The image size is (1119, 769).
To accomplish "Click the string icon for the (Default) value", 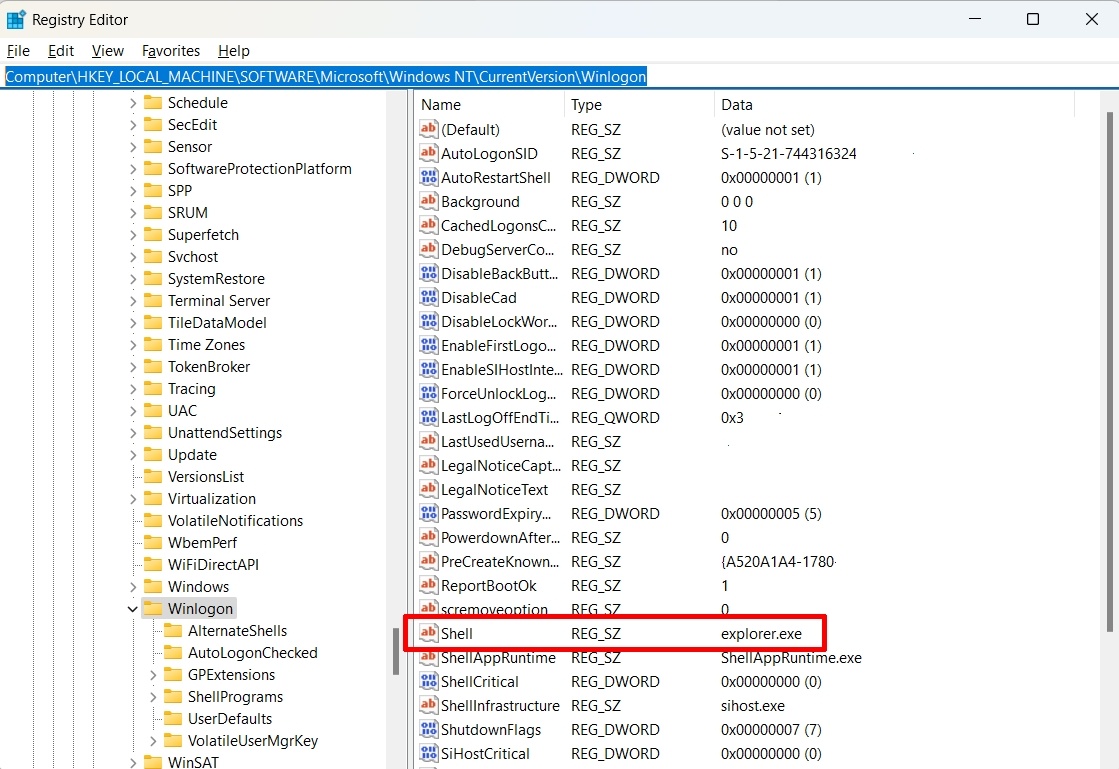I will click(428, 129).
